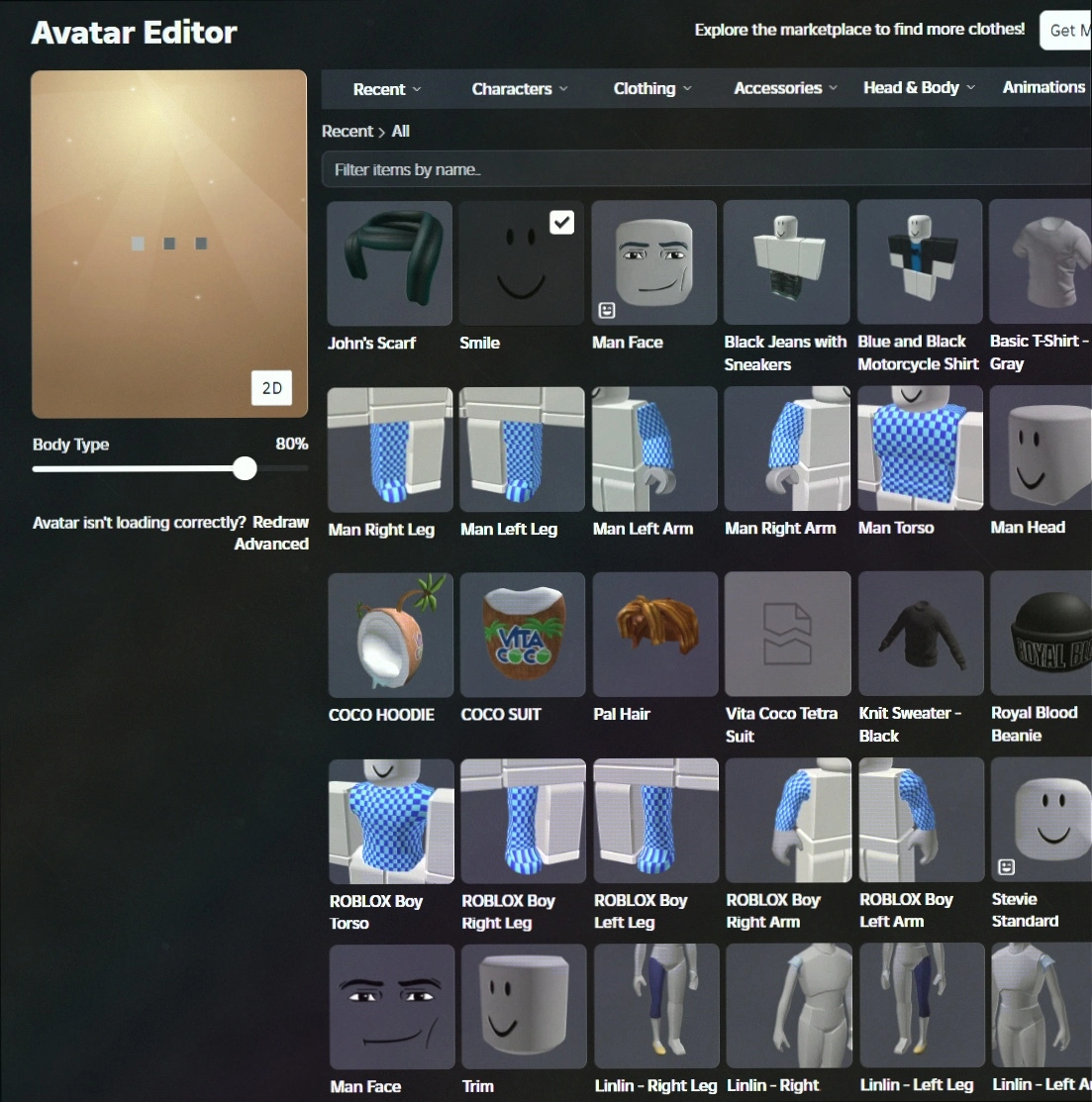Click the avatar preview viewport
This screenshot has width=1092, height=1102.
(x=169, y=244)
